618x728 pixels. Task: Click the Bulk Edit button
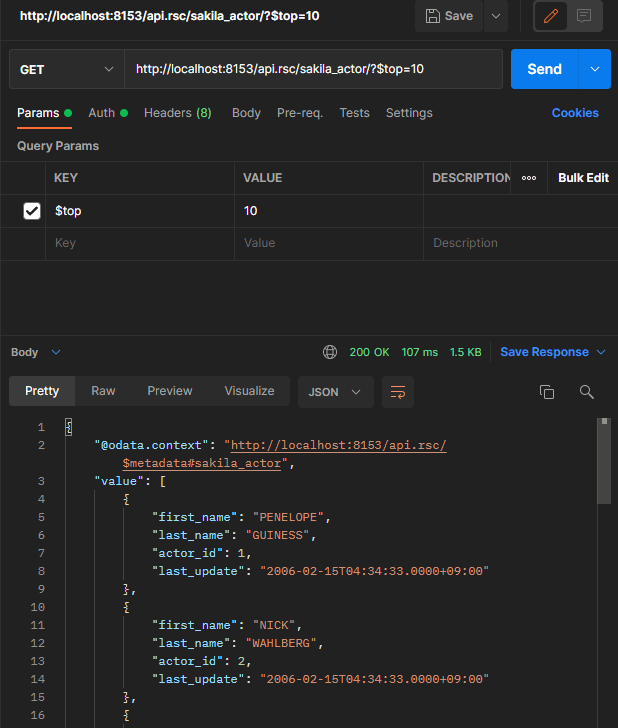tap(583, 178)
